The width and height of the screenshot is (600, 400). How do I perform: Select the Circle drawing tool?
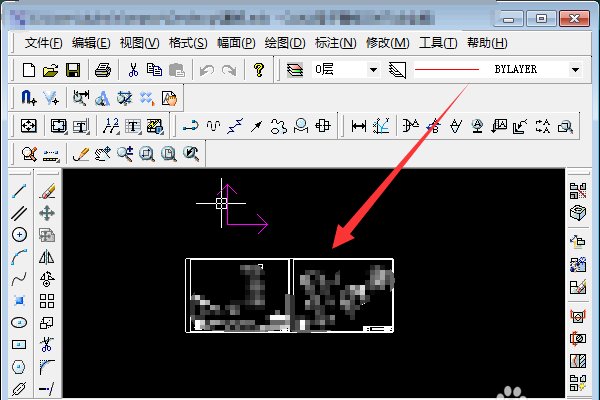pyautogui.click(x=19, y=234)
